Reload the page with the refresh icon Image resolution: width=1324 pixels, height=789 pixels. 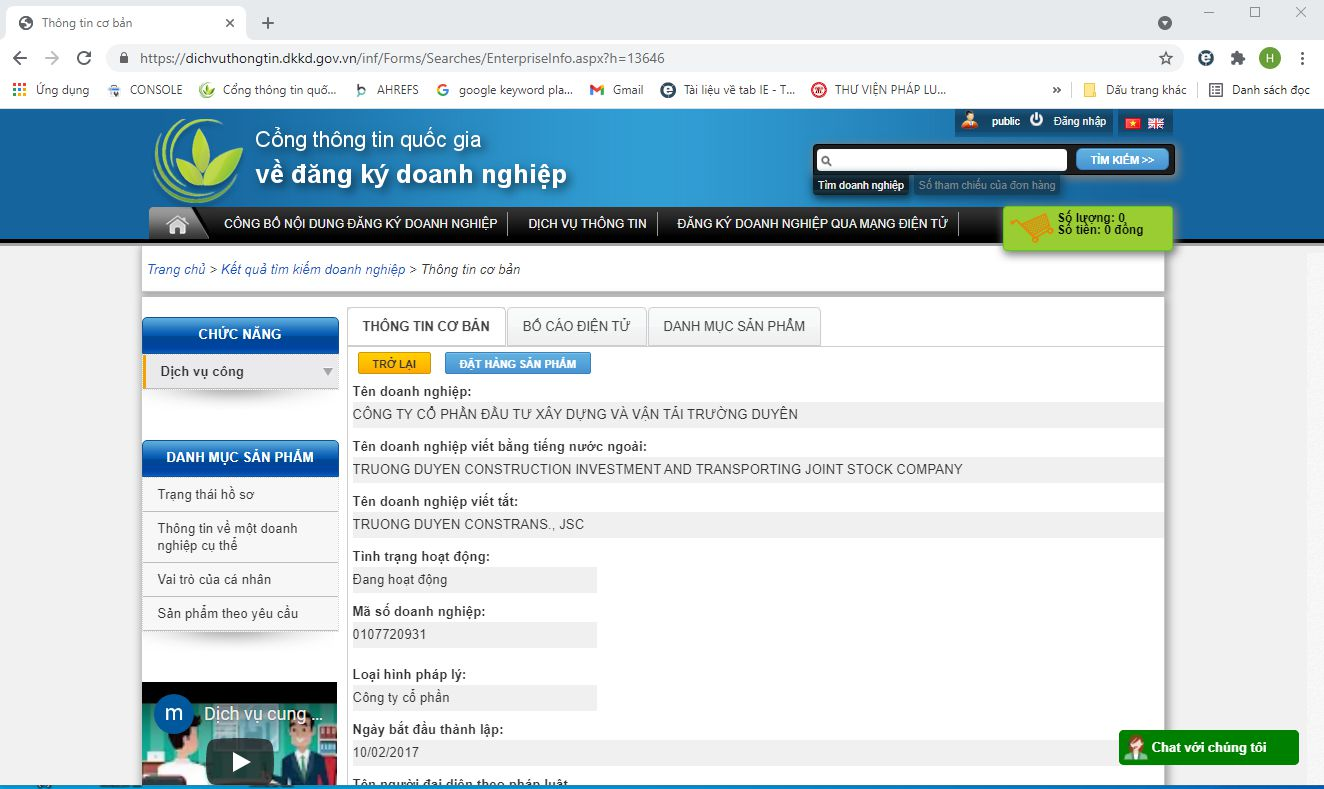click(84, 58)
